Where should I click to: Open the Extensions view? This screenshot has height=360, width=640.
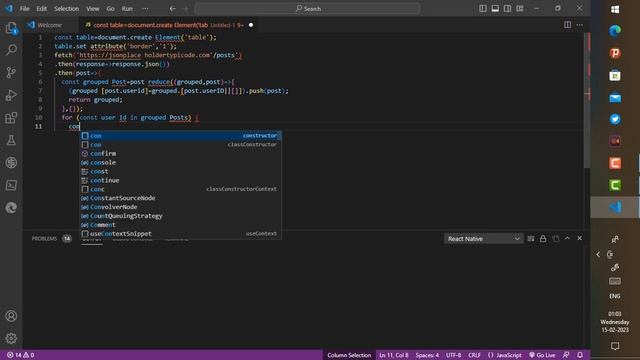11,118
